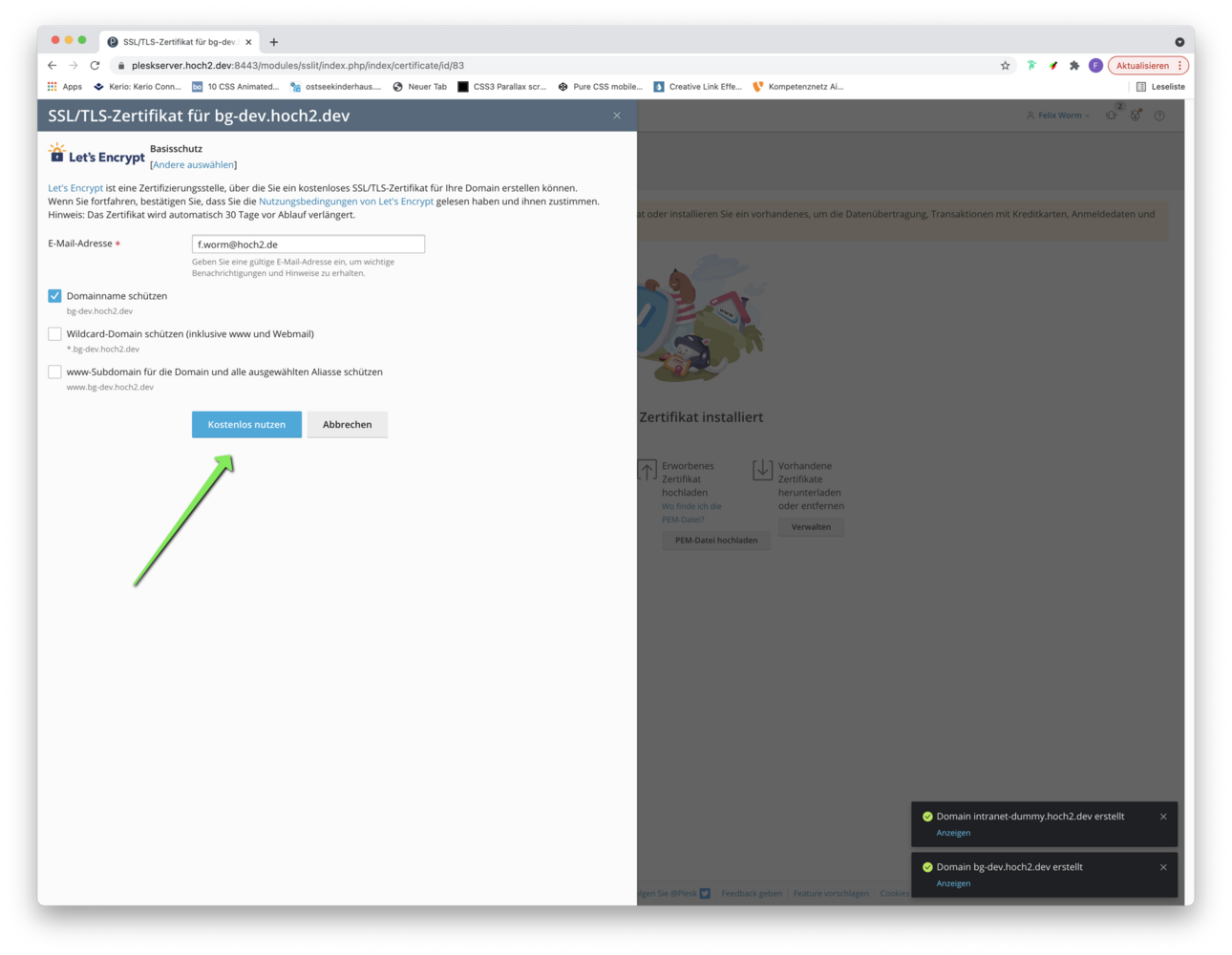Enable www-Subdomain protection checkbox
1232x955 pixels.
pos(54,372)
